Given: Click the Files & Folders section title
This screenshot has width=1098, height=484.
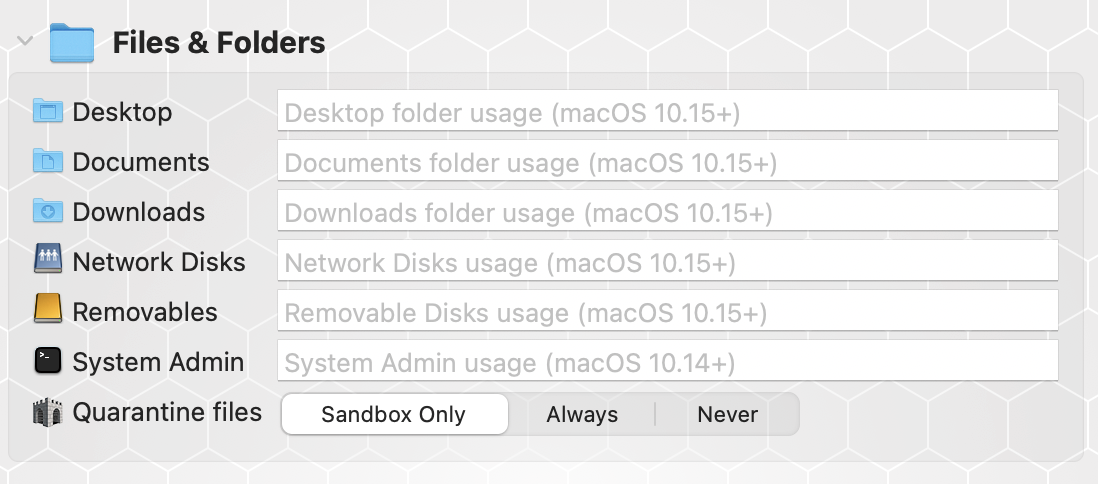Looking at the screenshot, I should (219, 43).
